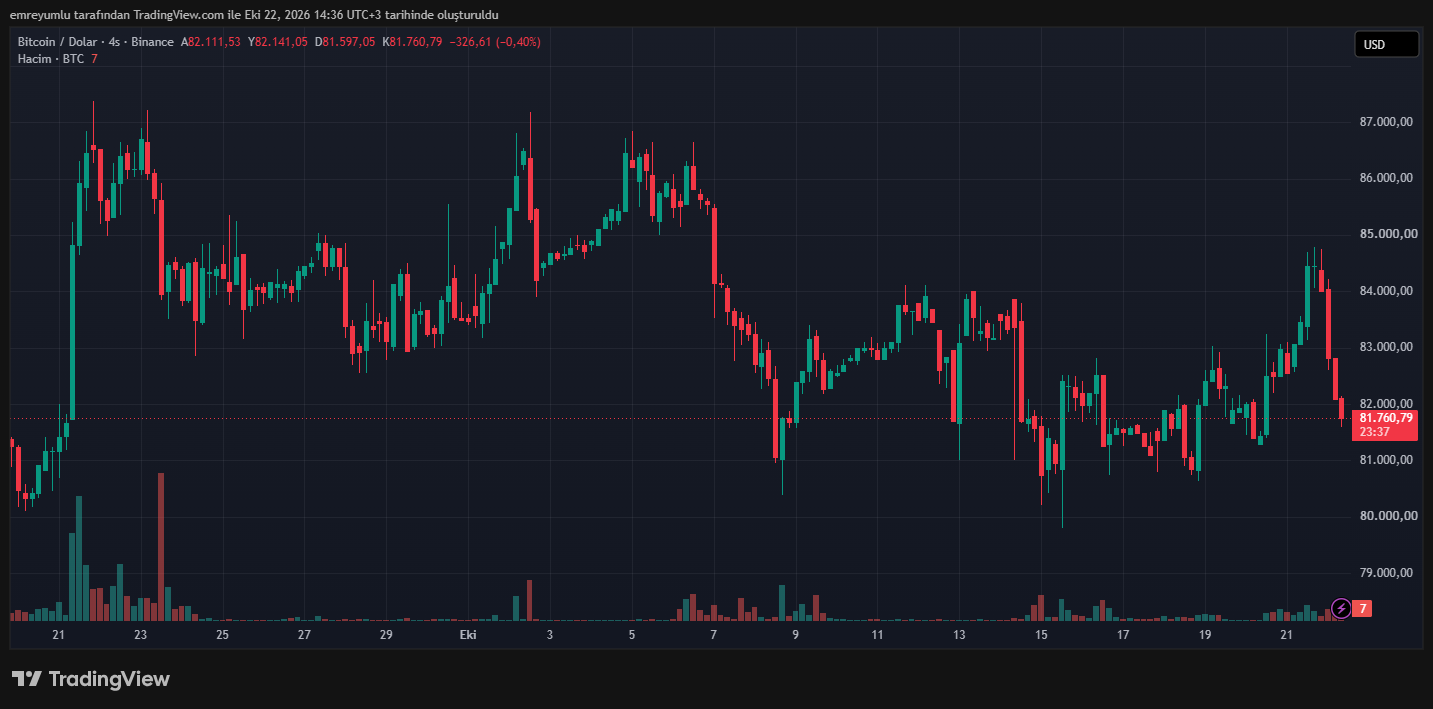This screenshot has height=709, width=1433.
Task: Click the 82.000,00 price axis label
Action: coord(1386,403)
